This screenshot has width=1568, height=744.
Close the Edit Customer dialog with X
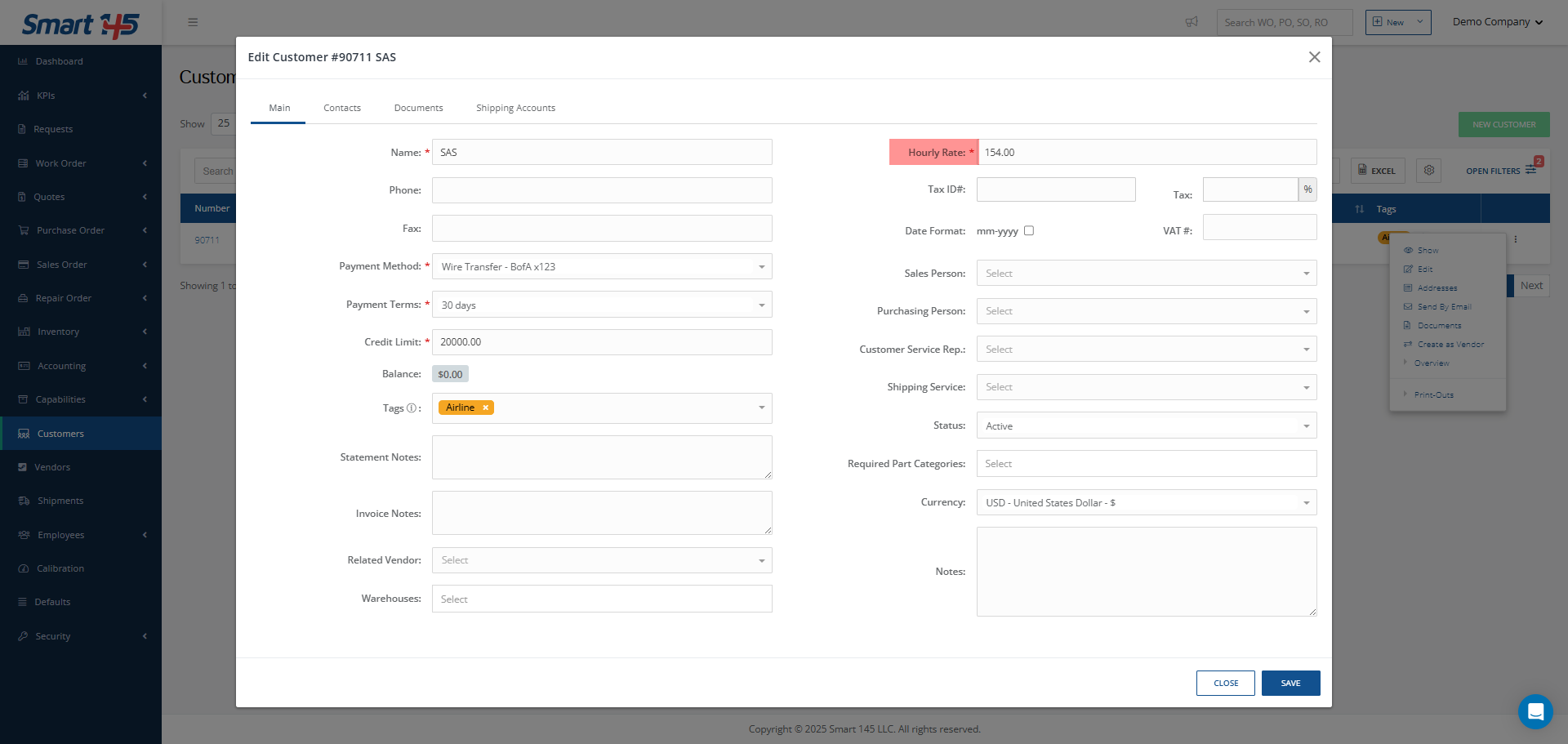coord(1314,57)
